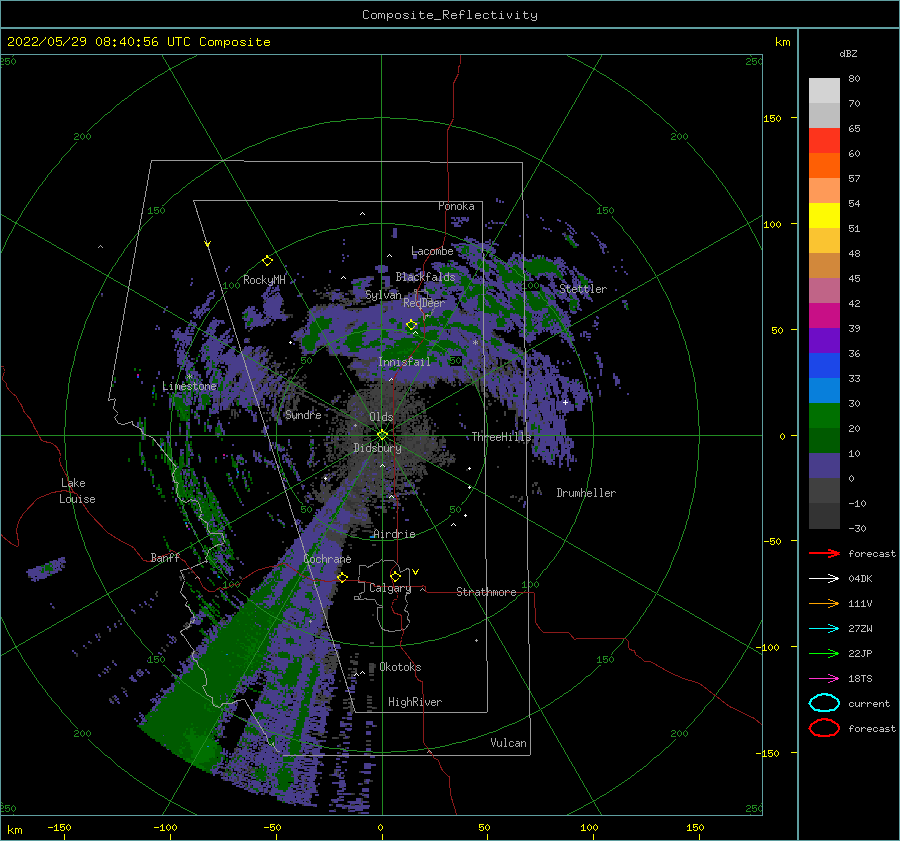Click the Limestone label
900x841 pixels.
189,386
